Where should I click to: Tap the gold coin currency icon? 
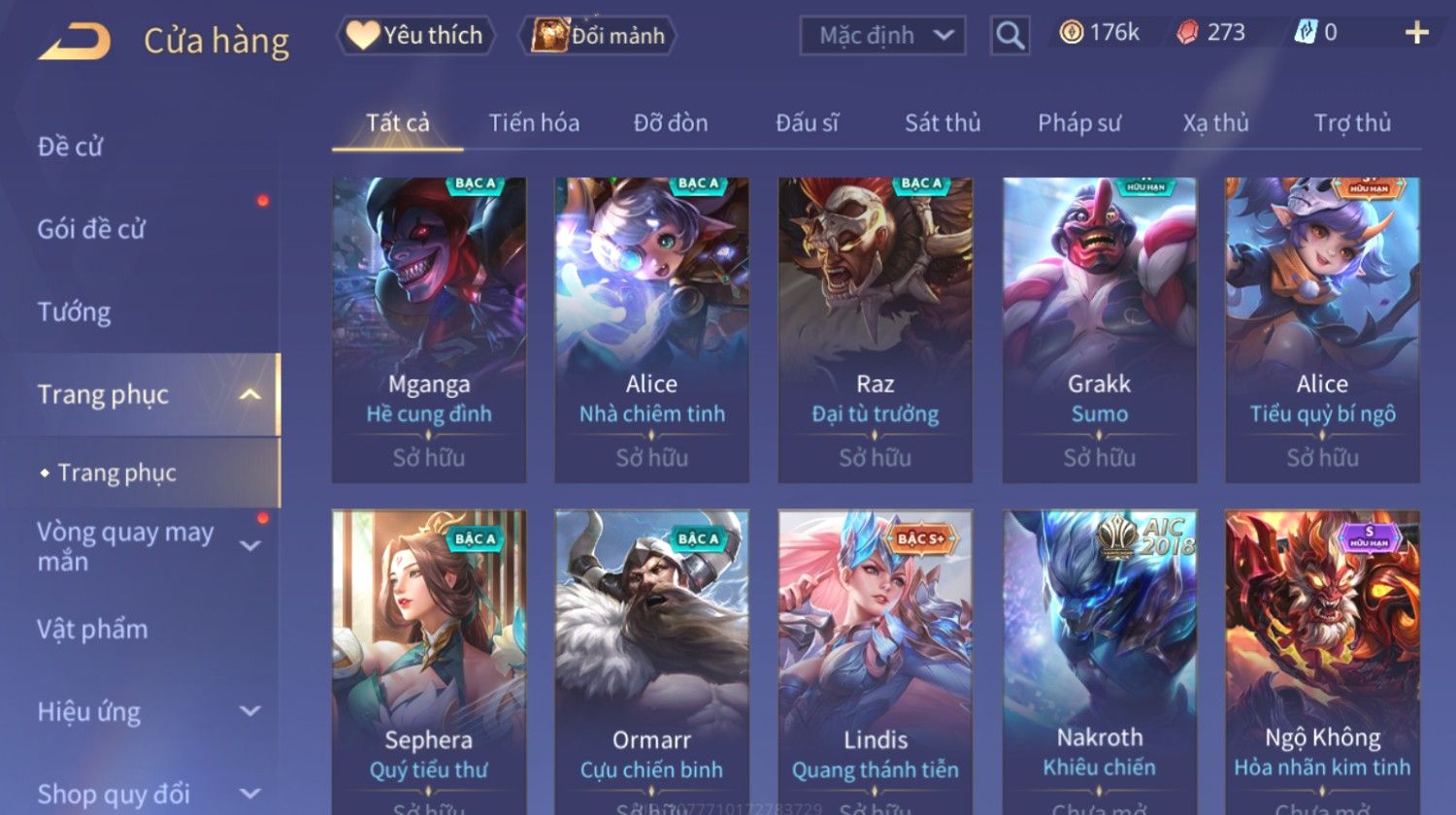coord(1071,33)
